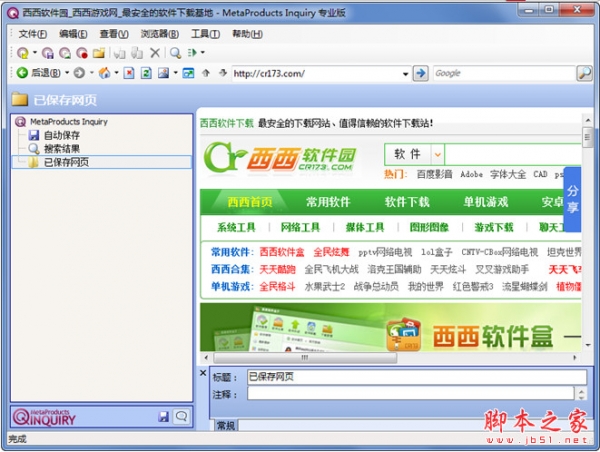The height and width of the screenshot is (452, 600).
Task: Click the vertical scrollbar thumb of webpage
Action: (587, 137)
